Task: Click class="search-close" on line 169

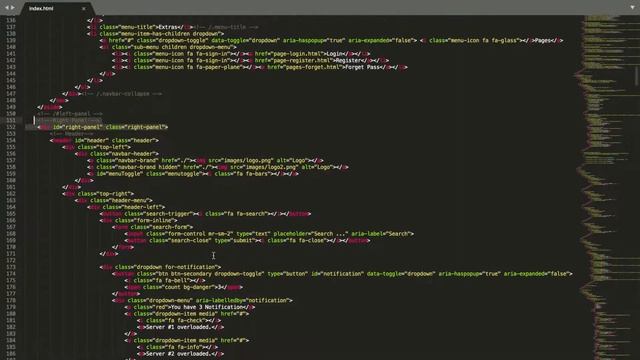Action: pos(180,240)
